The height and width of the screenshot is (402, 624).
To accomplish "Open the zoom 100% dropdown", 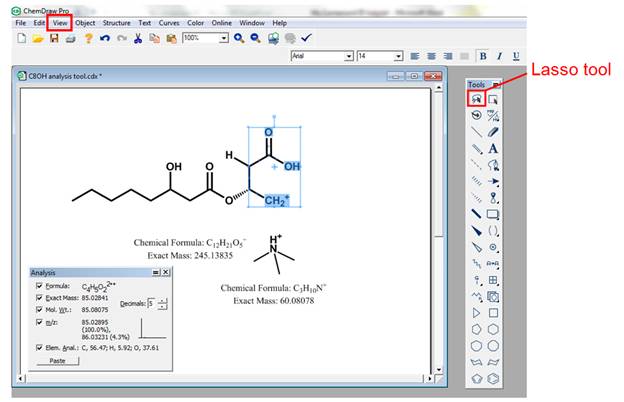I will coord(224,38).
